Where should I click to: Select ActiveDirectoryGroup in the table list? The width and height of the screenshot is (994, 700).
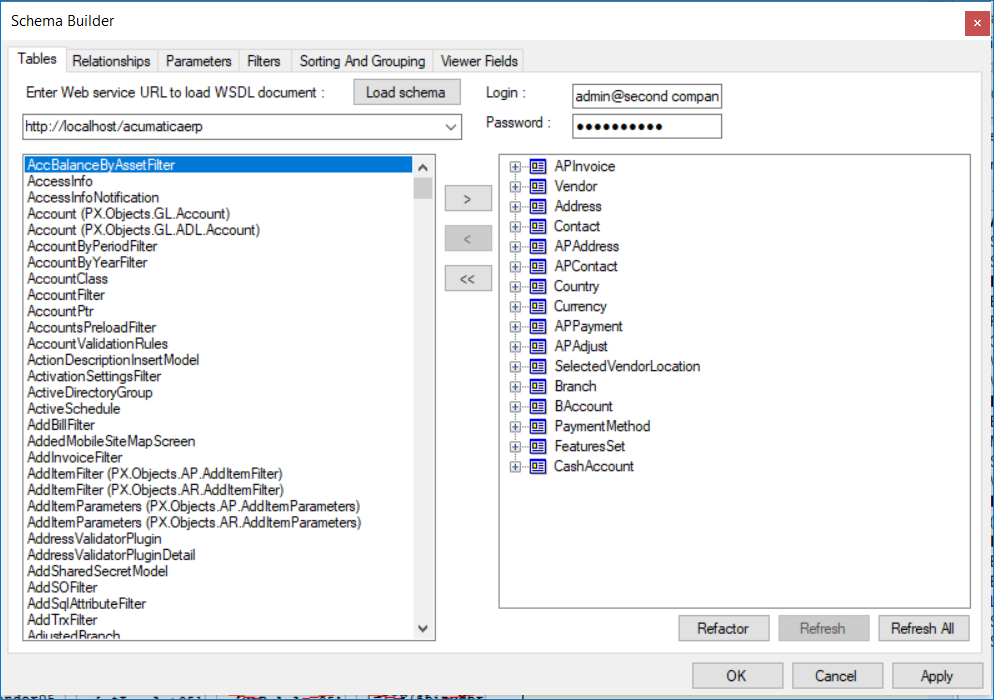point(219,392)
